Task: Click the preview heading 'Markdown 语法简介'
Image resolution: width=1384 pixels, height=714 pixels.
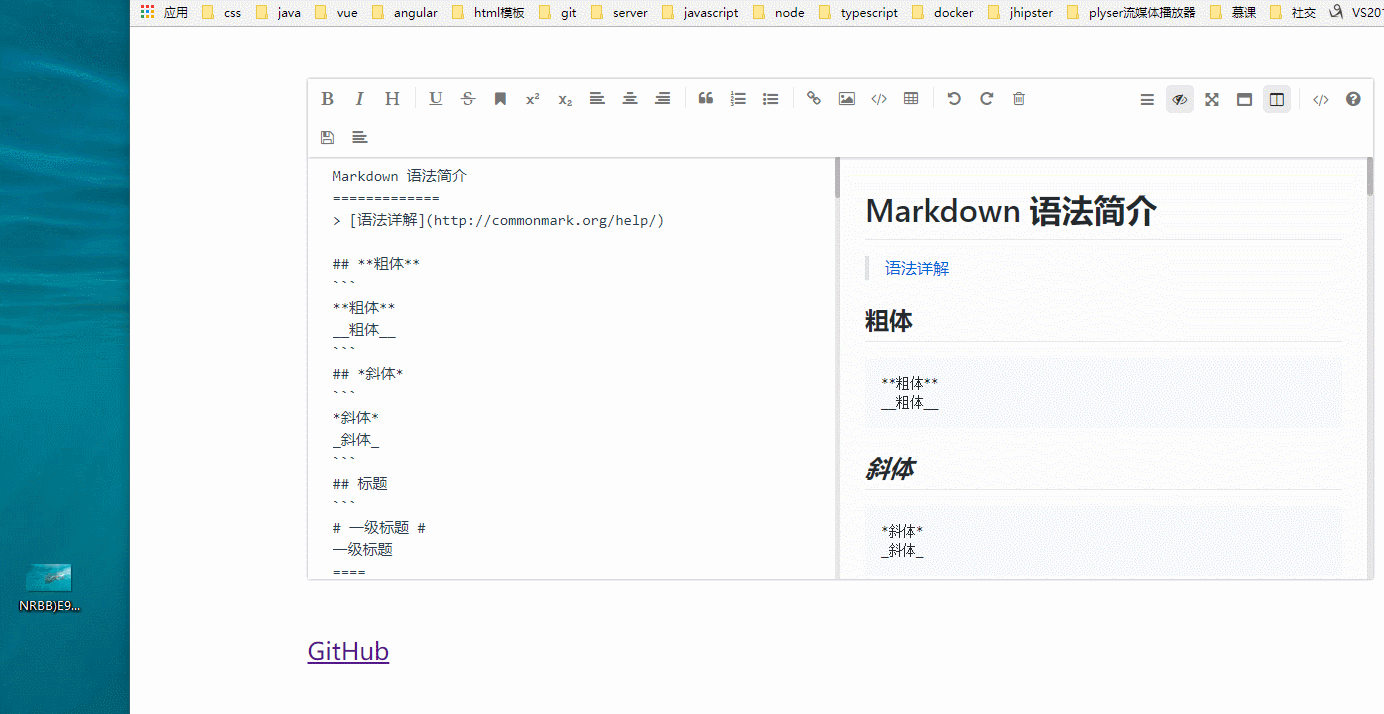Action: [x=1011, y=211]
